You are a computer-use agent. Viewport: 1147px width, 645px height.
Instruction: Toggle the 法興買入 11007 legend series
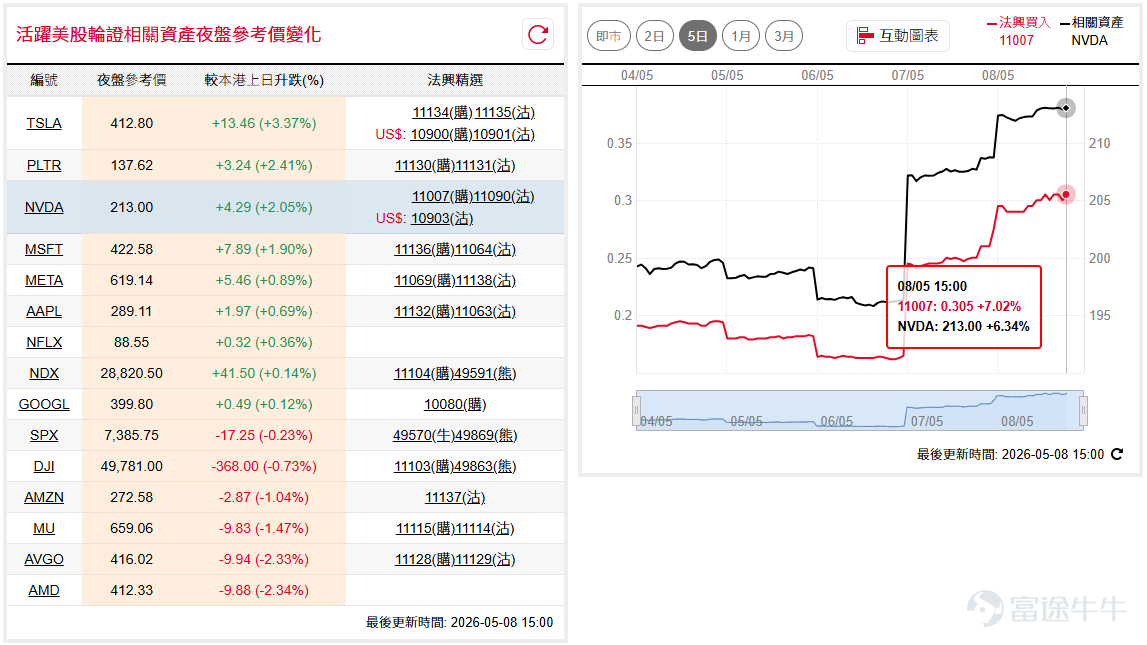pyautogui.click(x=1018, y=31)
